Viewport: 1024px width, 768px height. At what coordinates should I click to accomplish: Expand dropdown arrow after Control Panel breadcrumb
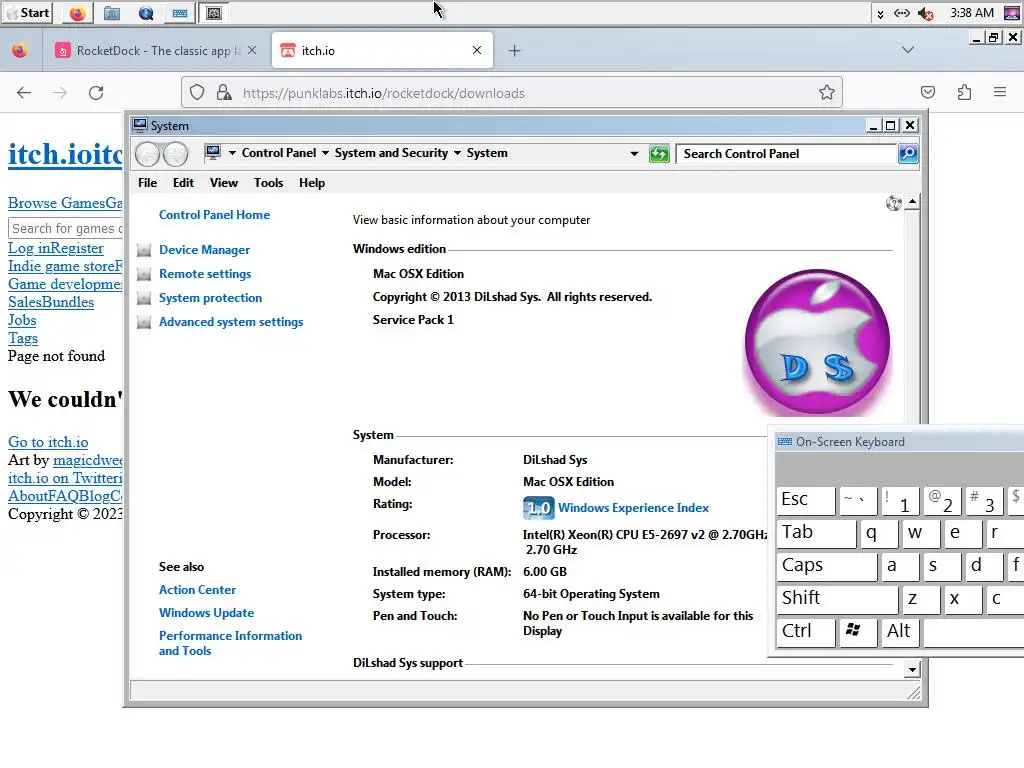(325, 153)
